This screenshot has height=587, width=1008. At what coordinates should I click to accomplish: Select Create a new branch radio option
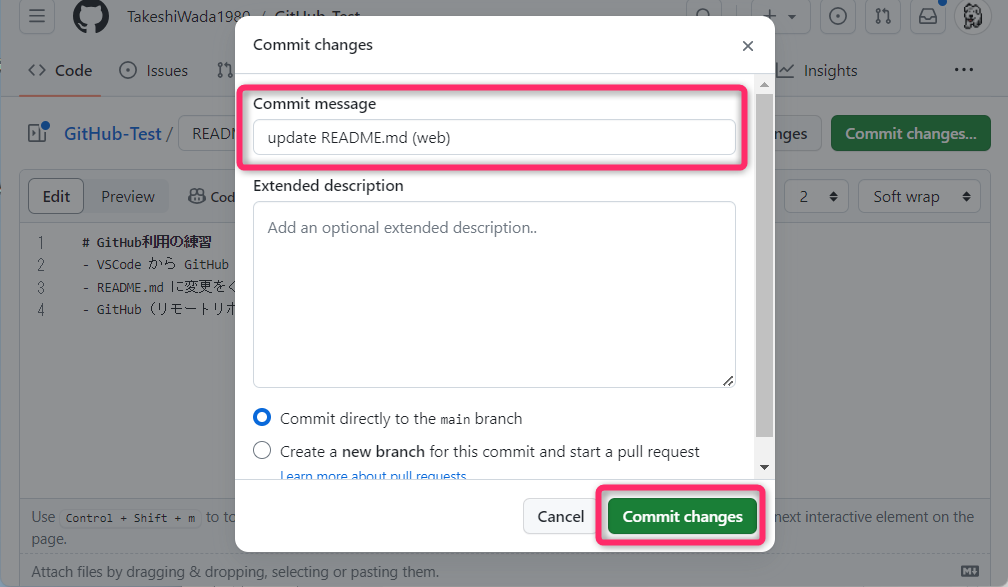(x=262, y=451)
